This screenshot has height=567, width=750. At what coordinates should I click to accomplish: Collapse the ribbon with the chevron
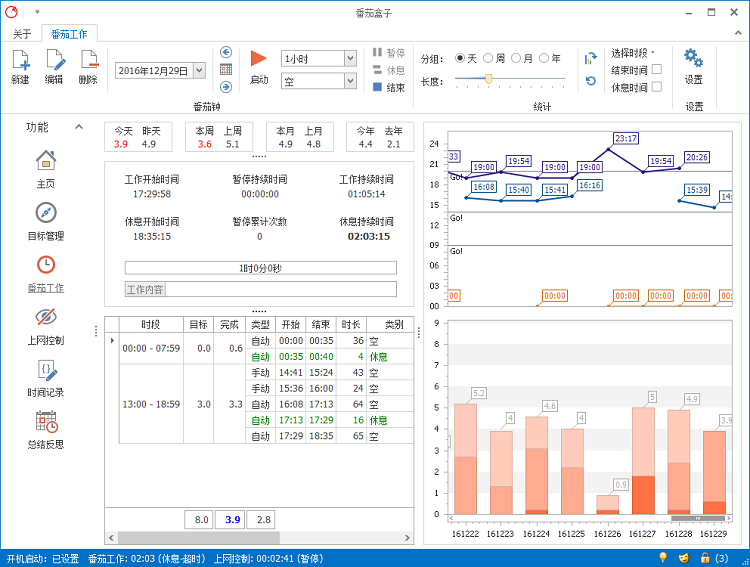pyautogui.click(x=739, y=33)
